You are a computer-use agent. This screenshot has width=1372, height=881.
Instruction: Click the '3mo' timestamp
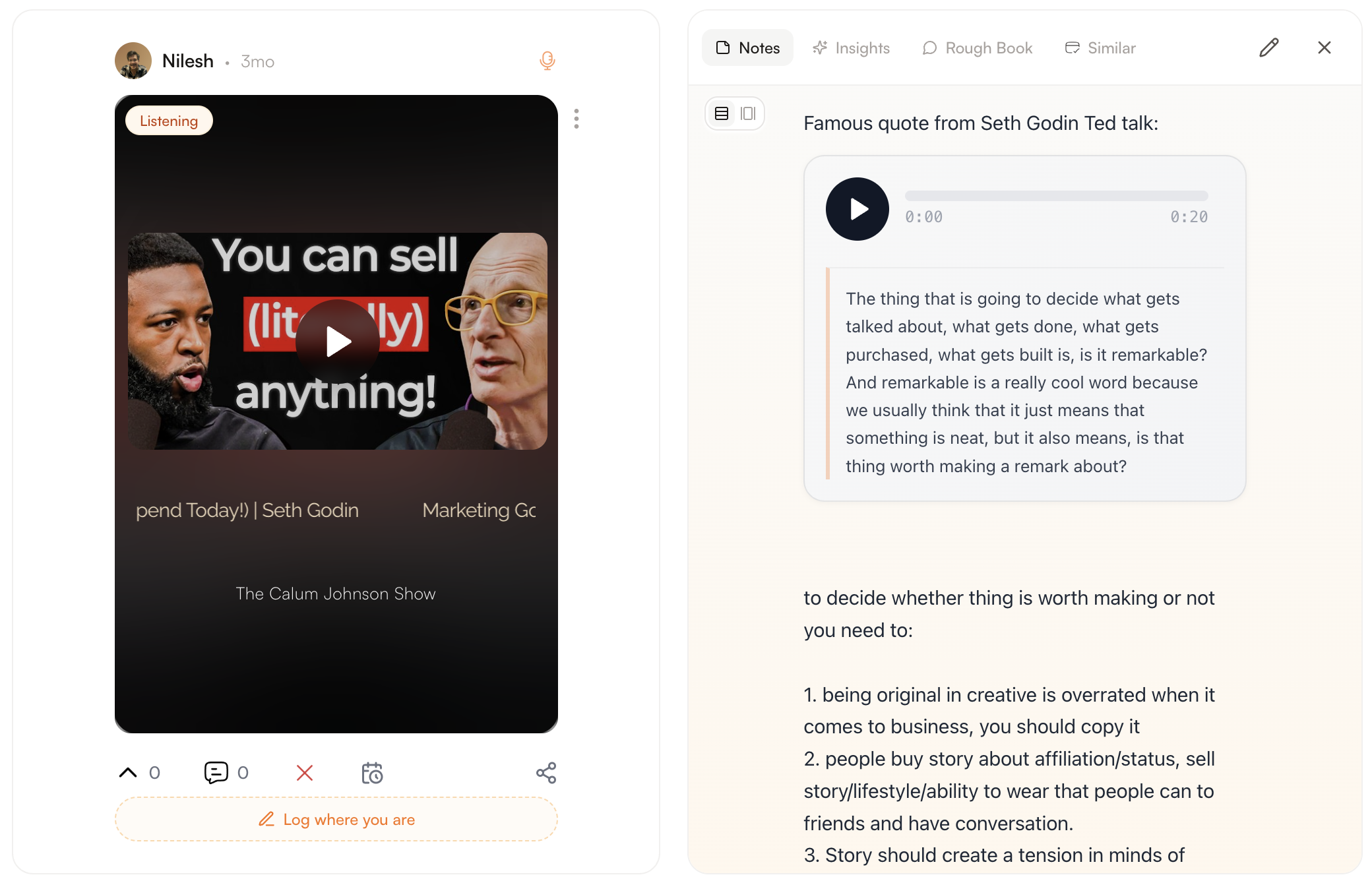[x=257, y=61]
